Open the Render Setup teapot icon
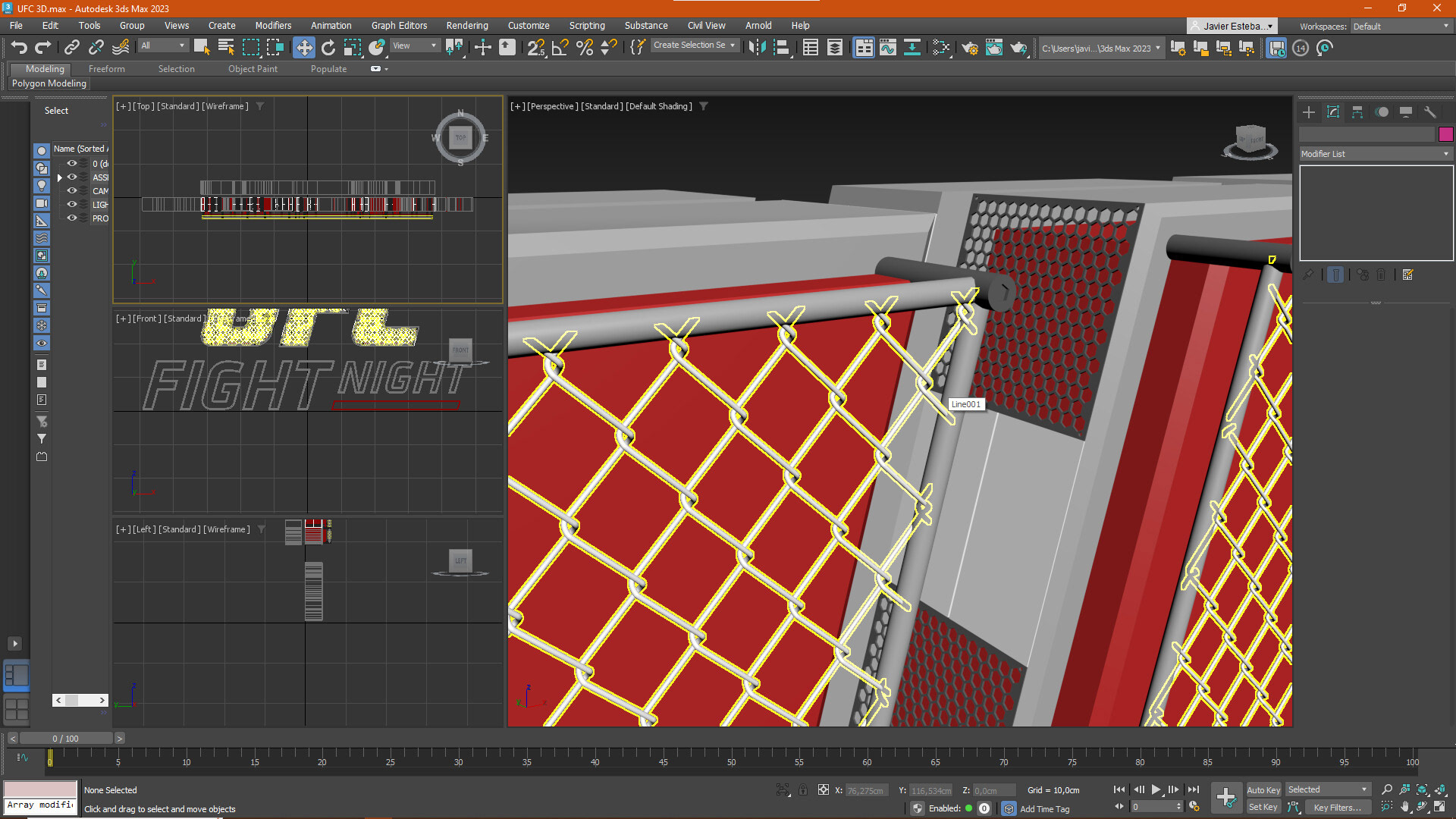 (969, 48)
